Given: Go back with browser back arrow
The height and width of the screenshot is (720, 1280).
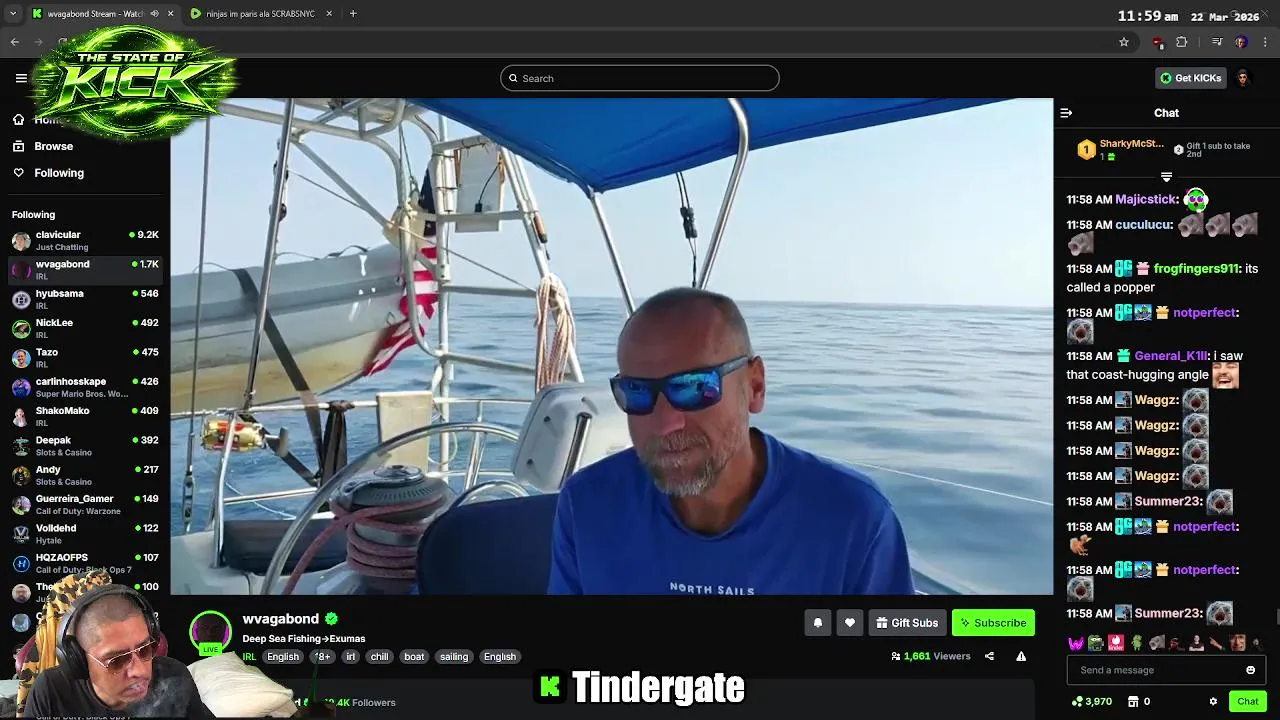Looking at the screenshot, I should 15,42.
